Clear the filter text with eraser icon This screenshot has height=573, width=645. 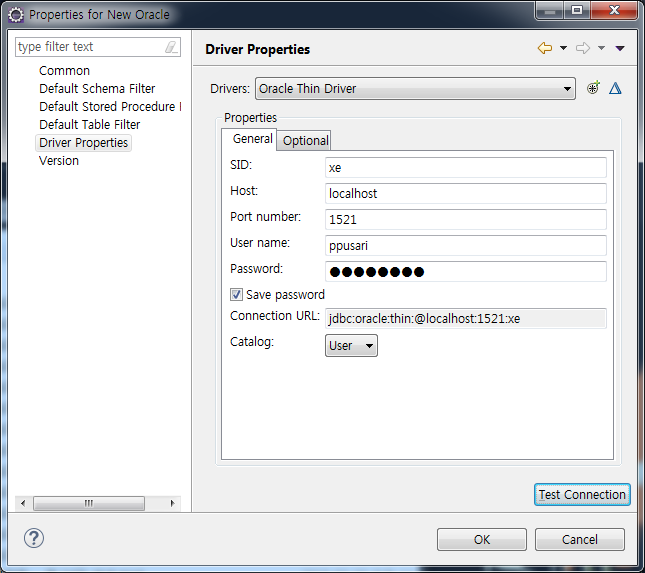pyautogui.click(x=171, y=47)
